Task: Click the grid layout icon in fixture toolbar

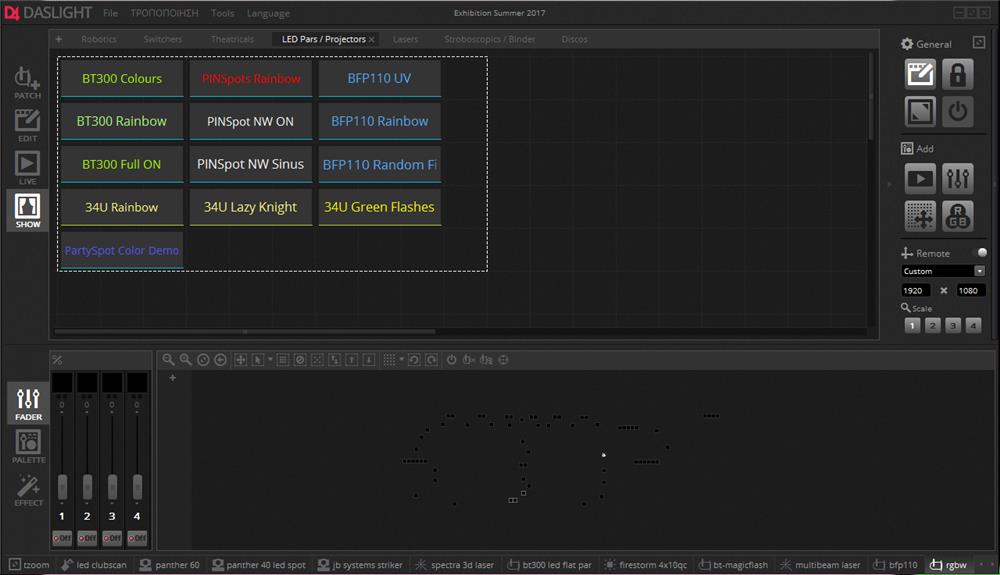Action: 389,360
